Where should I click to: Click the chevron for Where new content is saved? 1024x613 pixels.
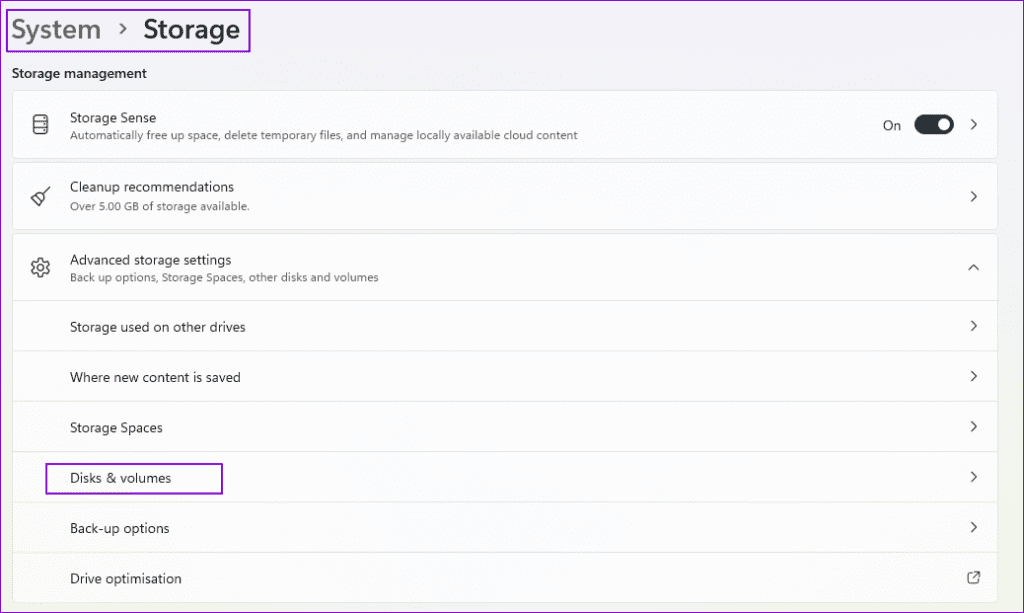(973, 377)
